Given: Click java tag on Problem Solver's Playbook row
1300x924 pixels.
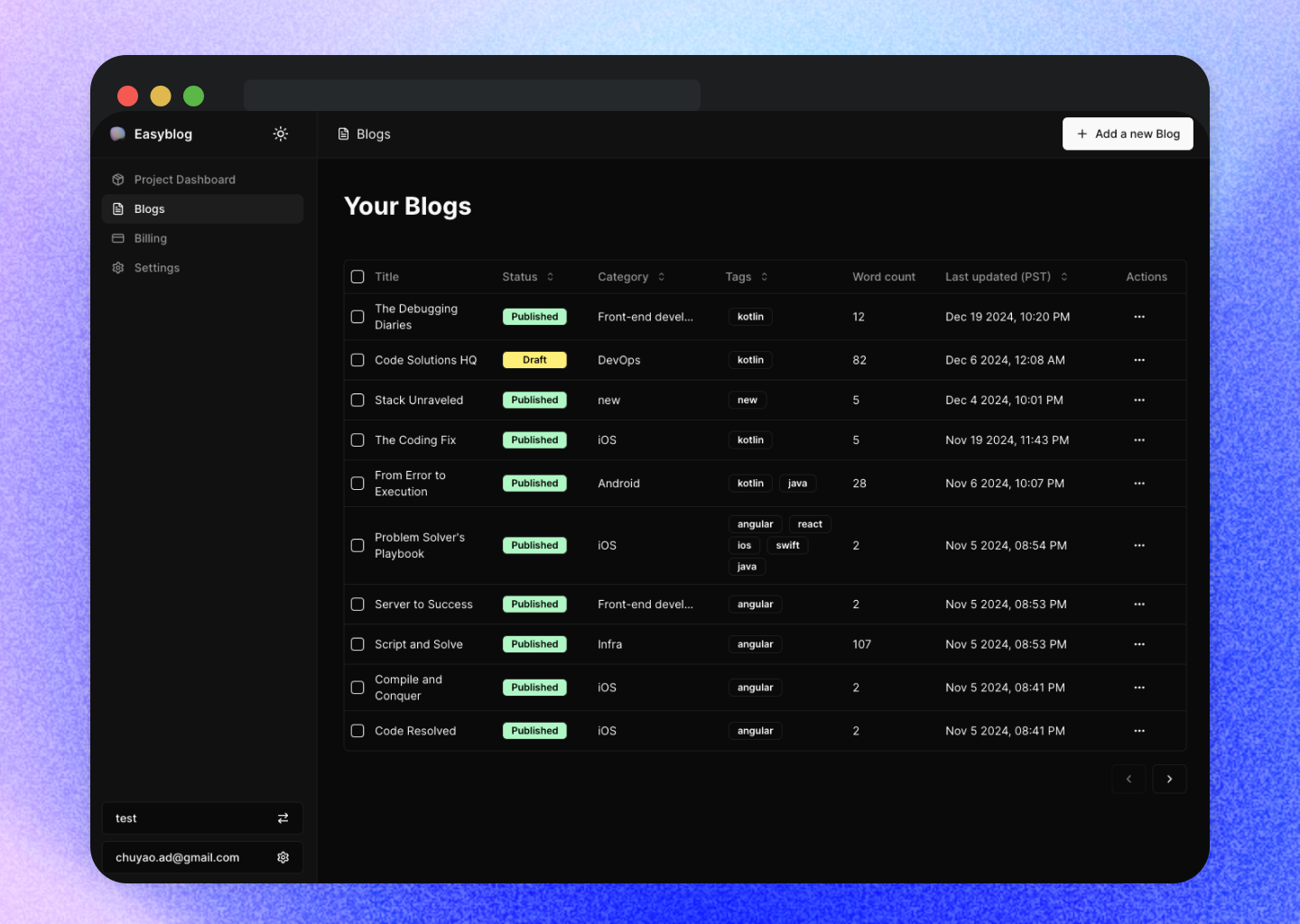Looking at the screenshot, I should click(x=747, y=567).
